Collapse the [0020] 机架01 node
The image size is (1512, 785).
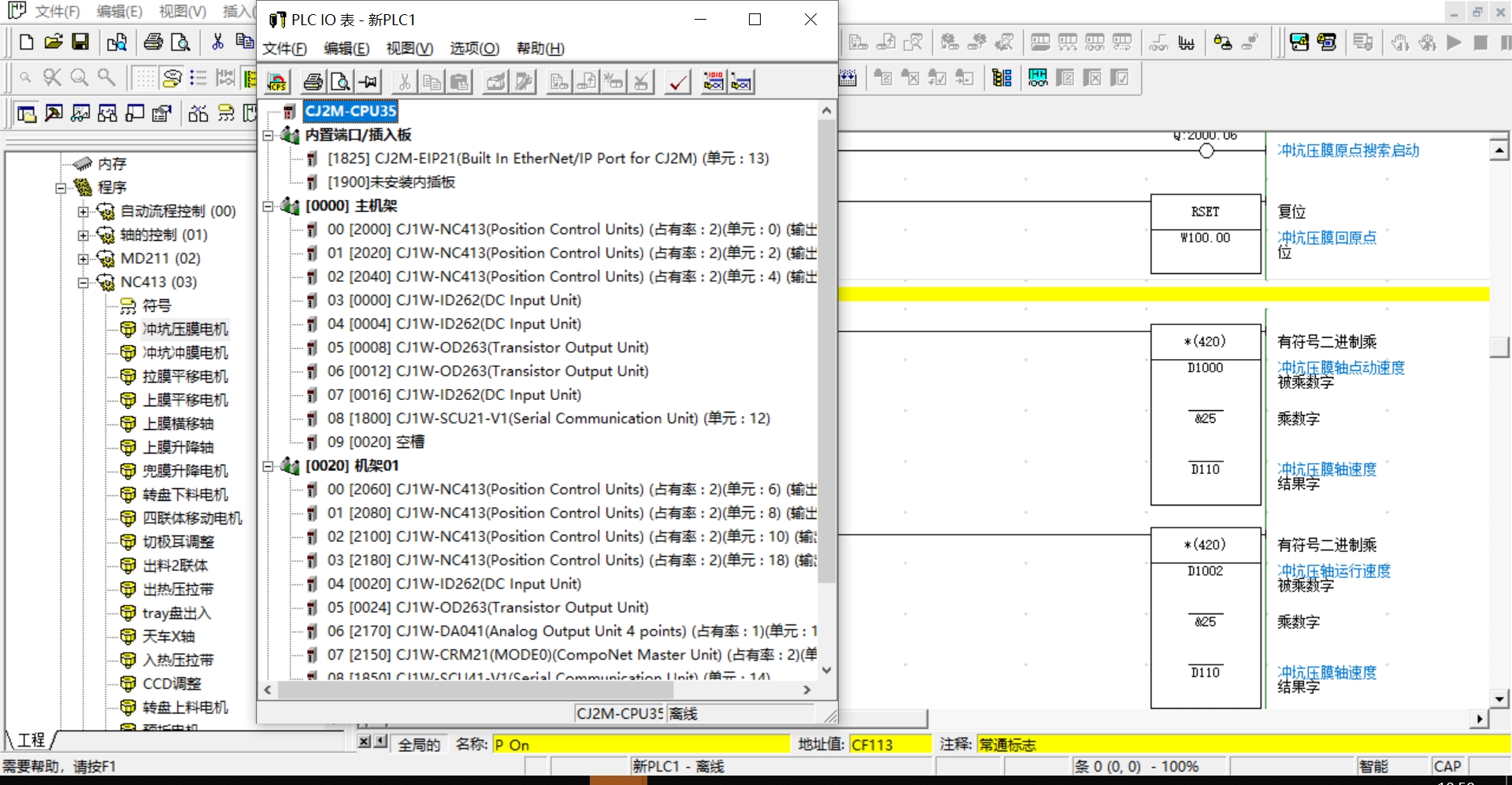[x=268, y=466]
